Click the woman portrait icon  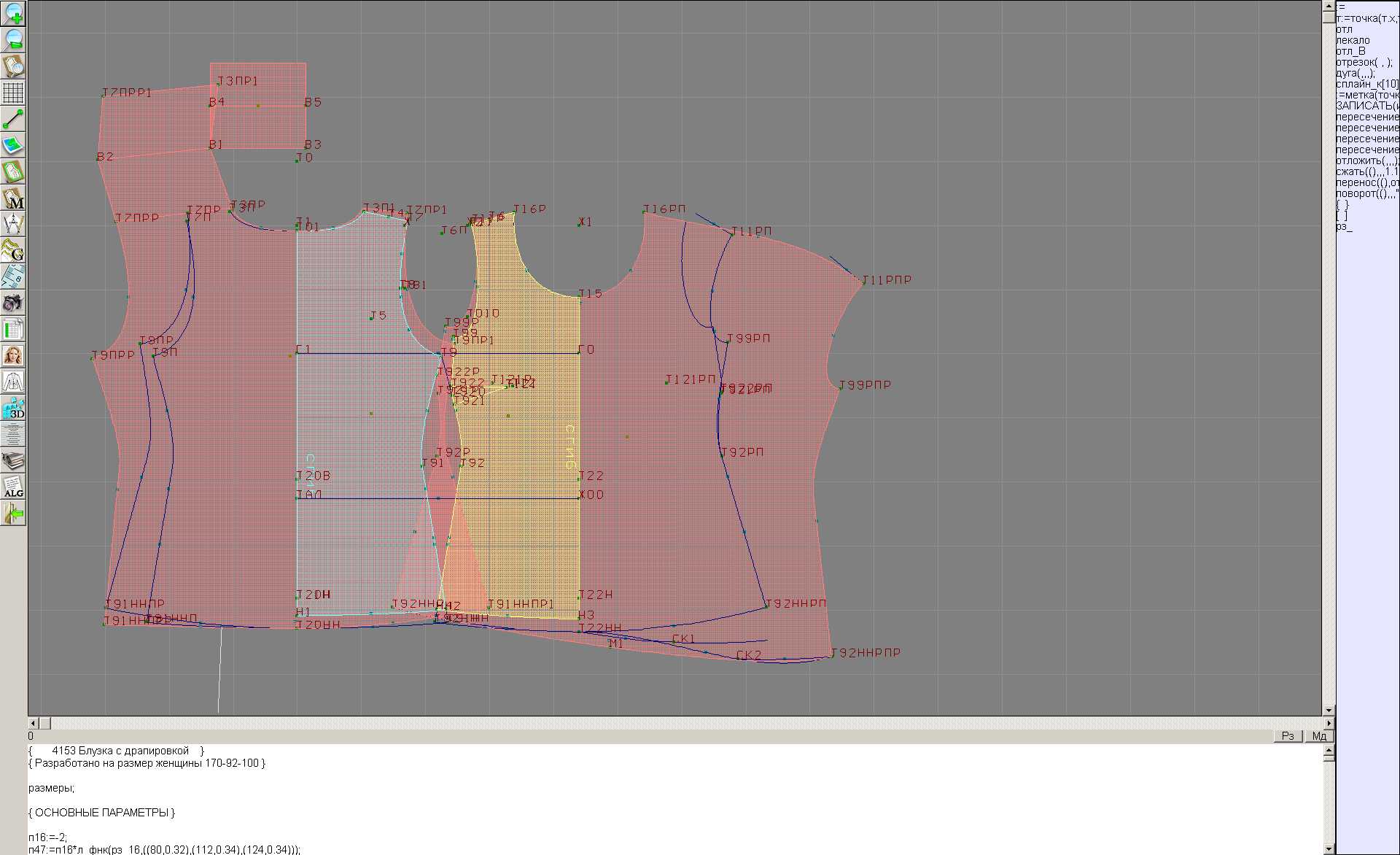(13, 355)
